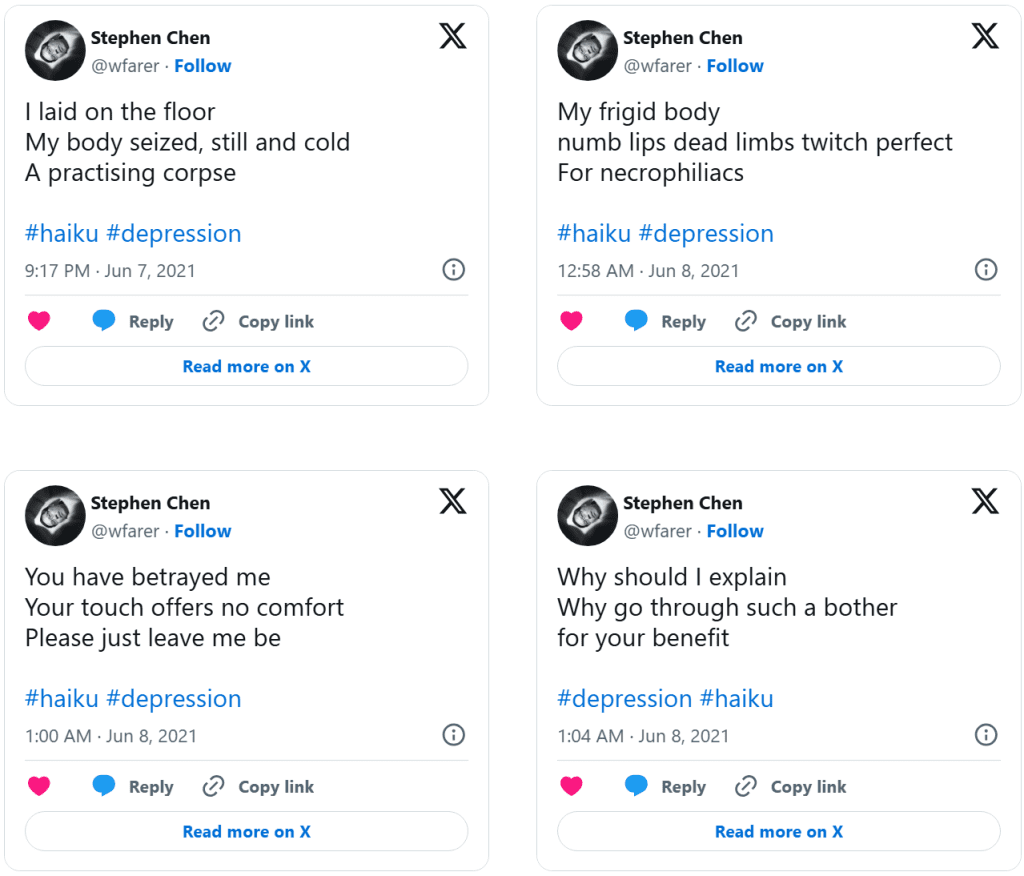
Task: Reply to the 'You have betrayed me' tweet
Action: click(133, 786)
